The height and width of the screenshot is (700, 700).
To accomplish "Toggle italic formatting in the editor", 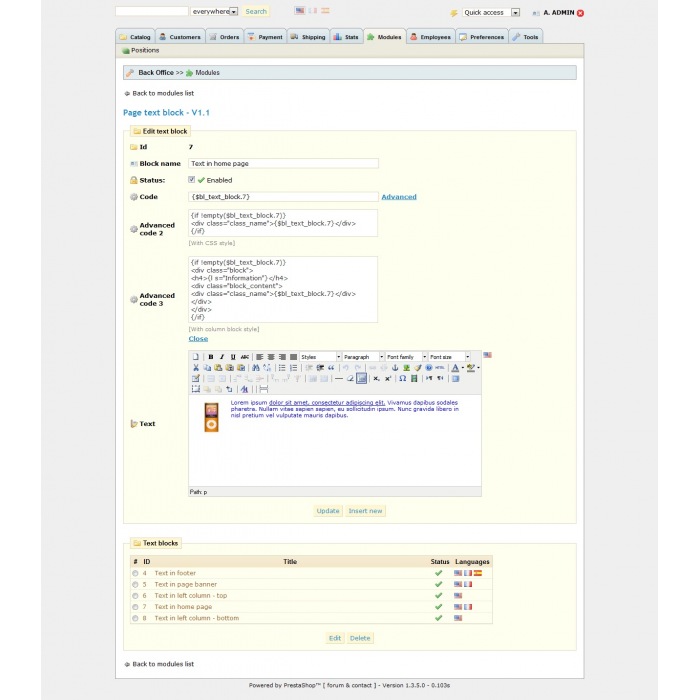I will (x=222, y=357).
